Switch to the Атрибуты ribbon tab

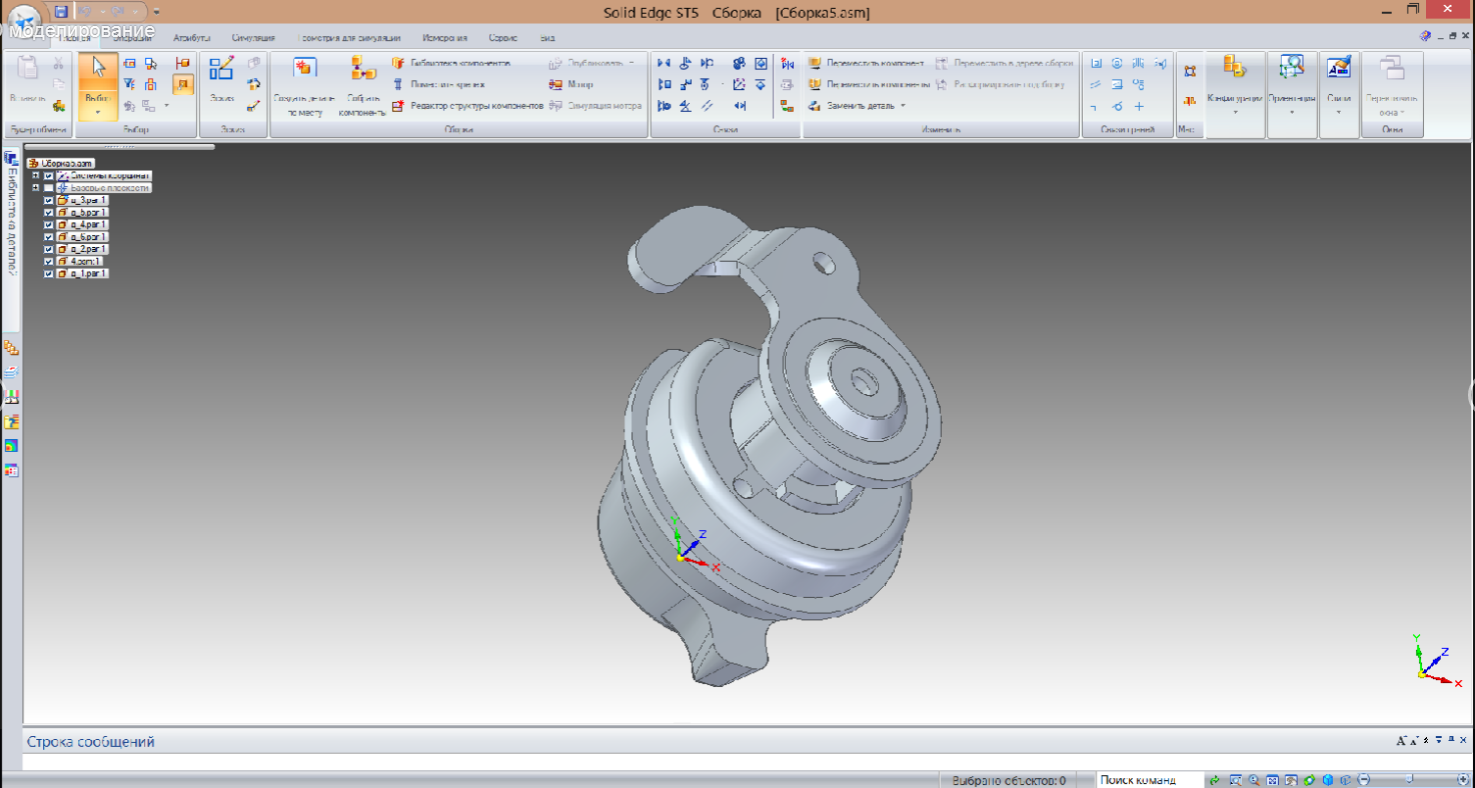(x=191, y=38)
